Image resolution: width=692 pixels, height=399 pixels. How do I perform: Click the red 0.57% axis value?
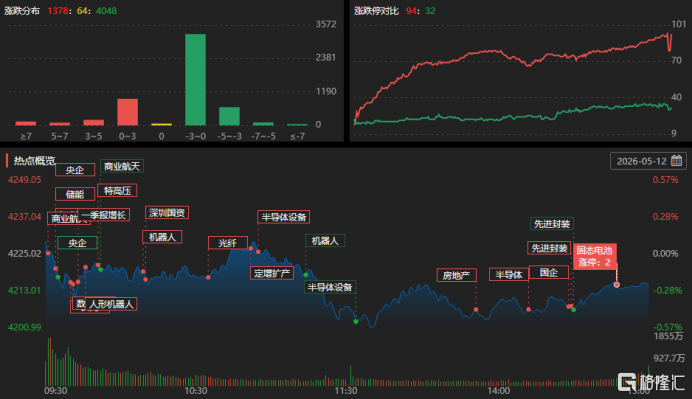[x=666, y=180]
